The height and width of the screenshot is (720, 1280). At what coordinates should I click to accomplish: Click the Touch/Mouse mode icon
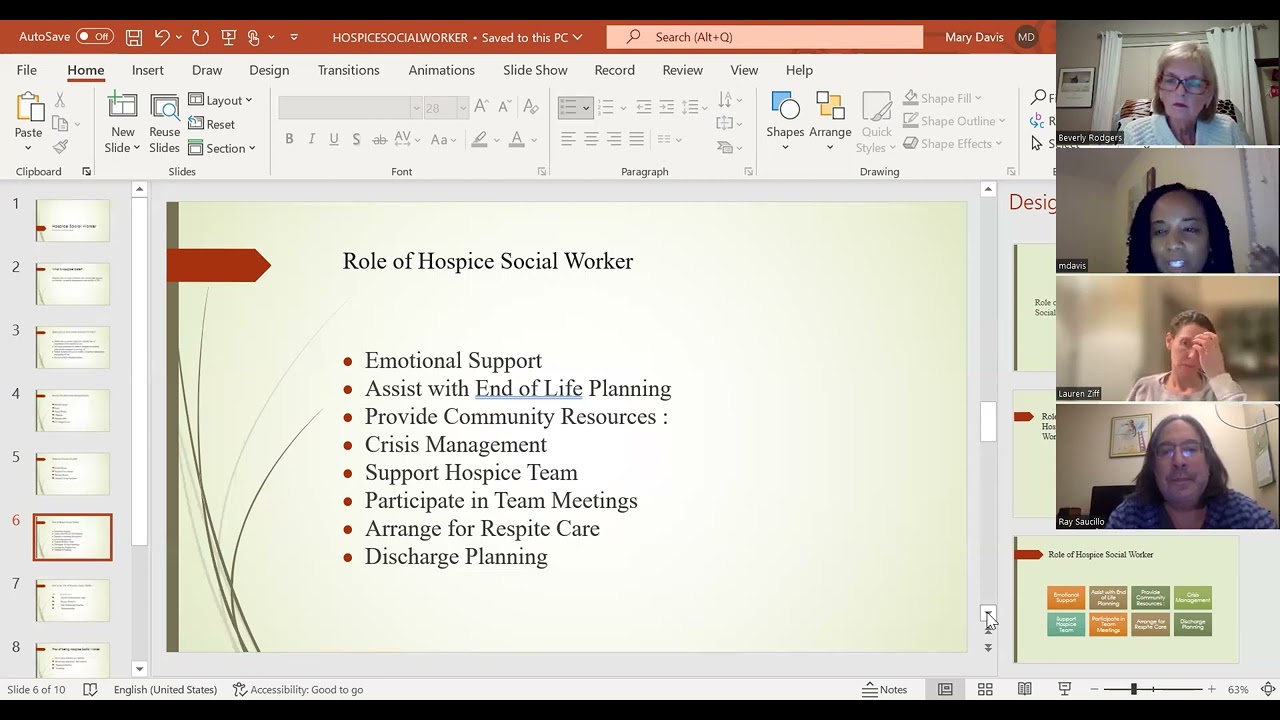pyautogui.click(x=254, y=37)
